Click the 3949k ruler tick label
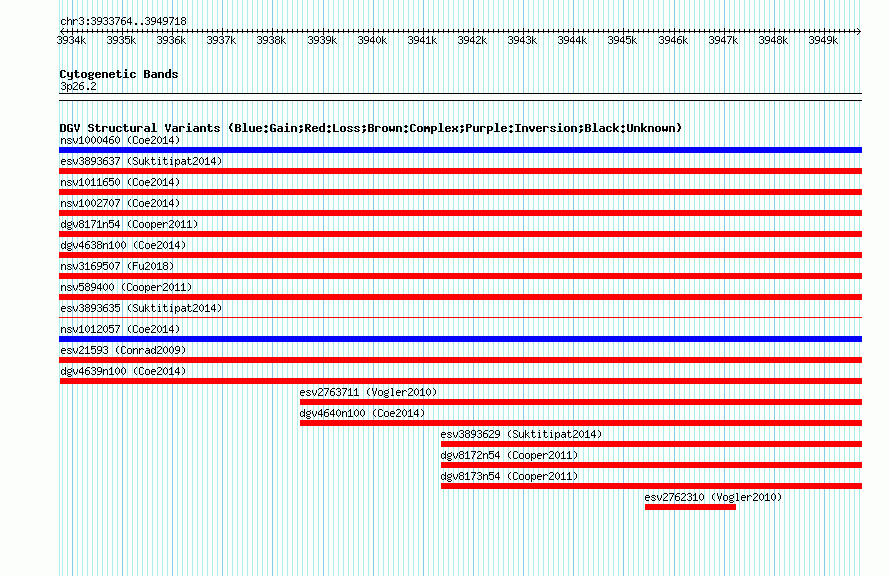Screen dimensions: 890x576 pos(823,40)
